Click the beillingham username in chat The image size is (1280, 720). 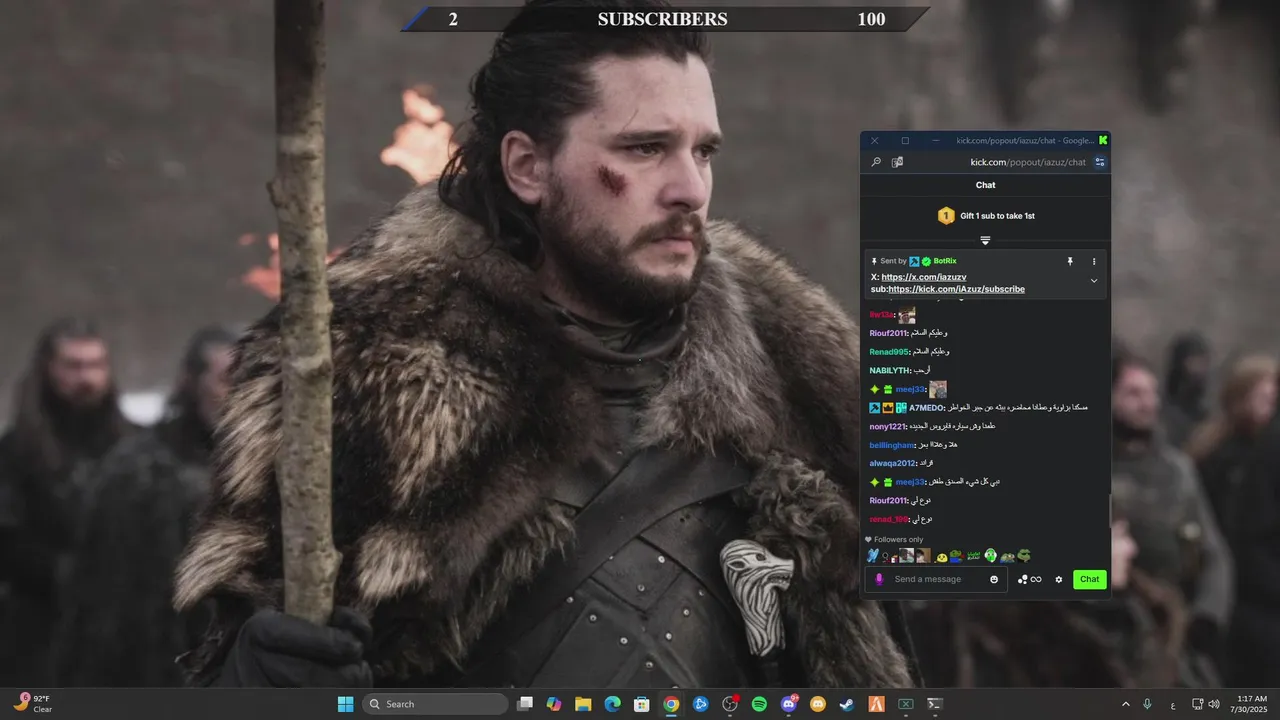pos(892,445)
